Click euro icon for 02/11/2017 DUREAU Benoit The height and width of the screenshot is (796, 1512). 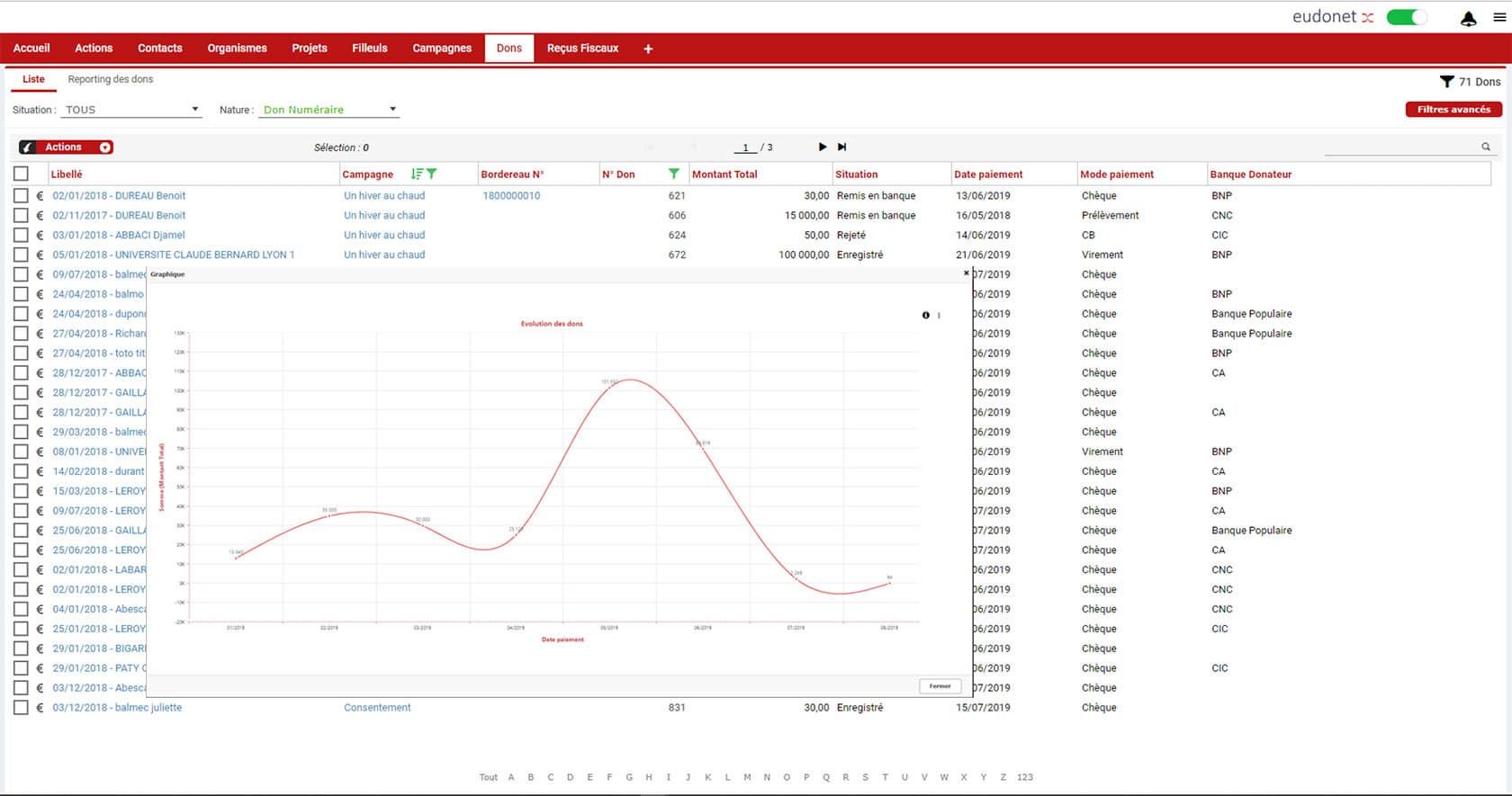point(40,215)
